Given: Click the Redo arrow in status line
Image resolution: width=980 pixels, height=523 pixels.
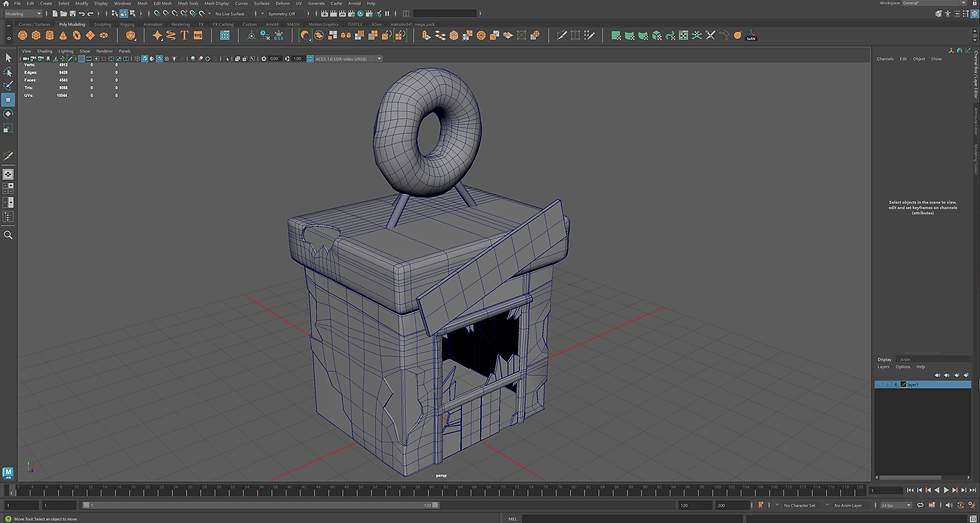Looking at the screenshot, I should [x=91, y=14].
